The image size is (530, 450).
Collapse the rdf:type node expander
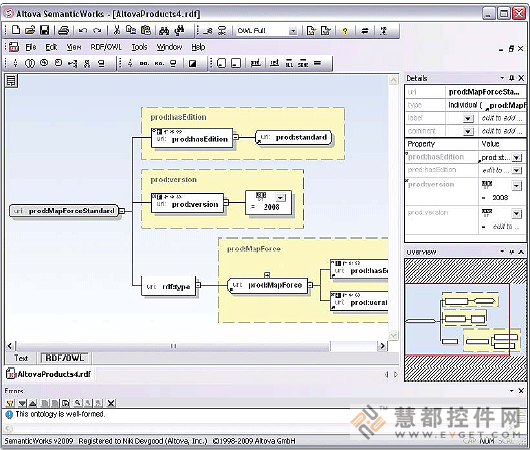(x=198, y=285)
